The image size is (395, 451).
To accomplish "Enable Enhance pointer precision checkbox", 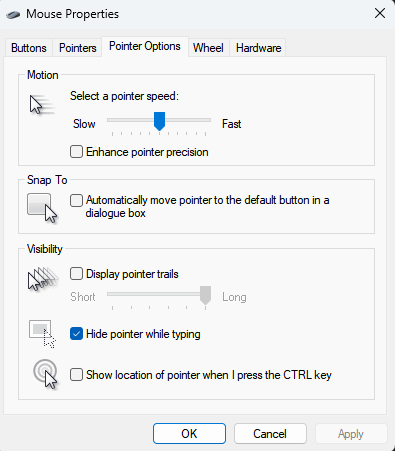I will tap(76, 152).
